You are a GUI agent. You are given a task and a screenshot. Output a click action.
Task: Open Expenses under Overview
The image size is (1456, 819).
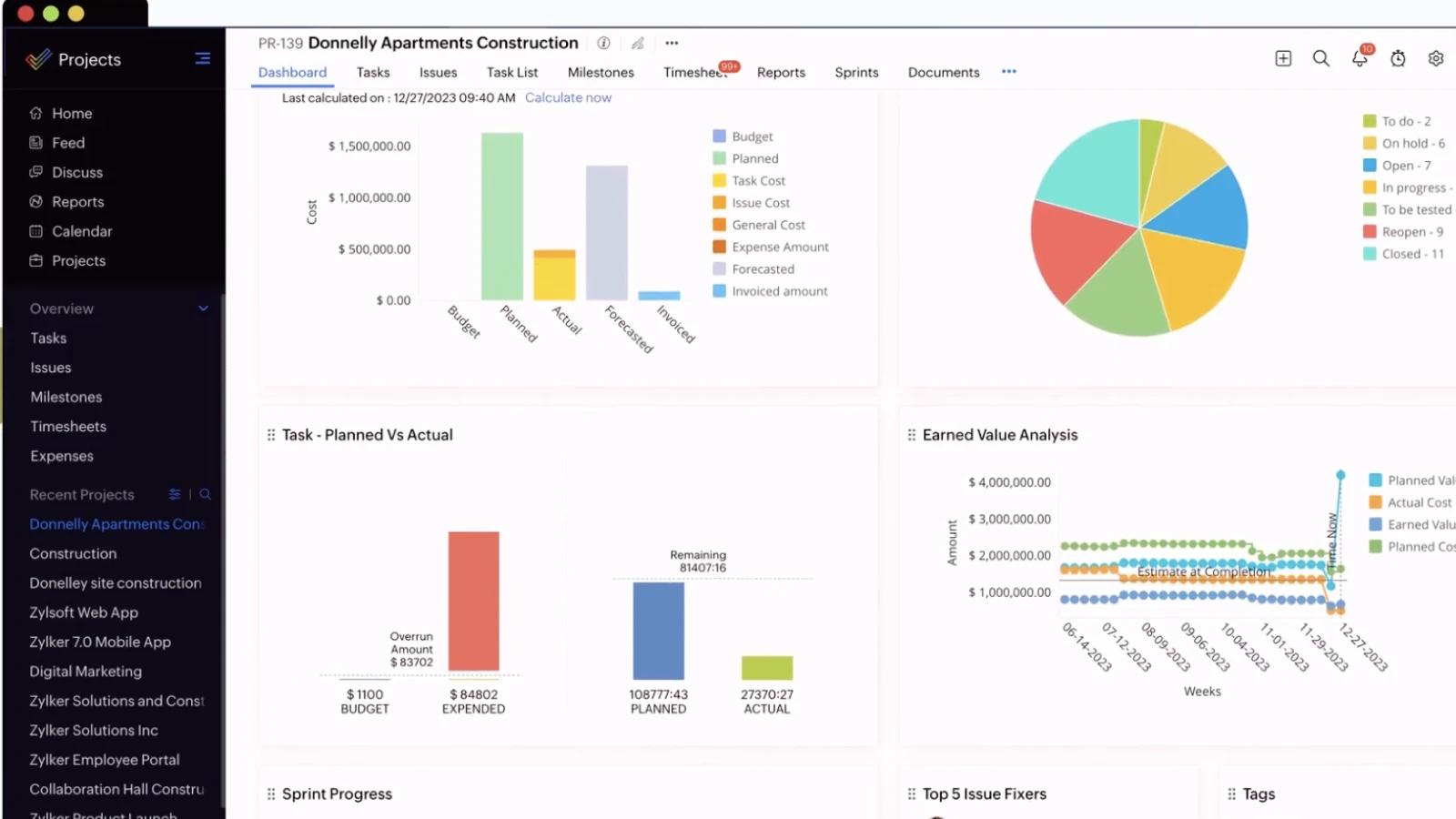pyautogui.click(x=62, y=456)
